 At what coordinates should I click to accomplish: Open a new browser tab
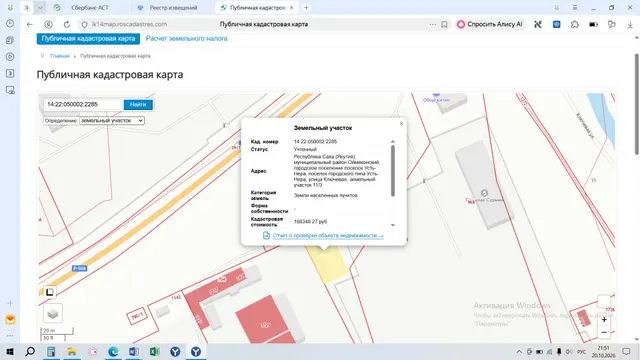pyautogui.click(x=306, y=8)
